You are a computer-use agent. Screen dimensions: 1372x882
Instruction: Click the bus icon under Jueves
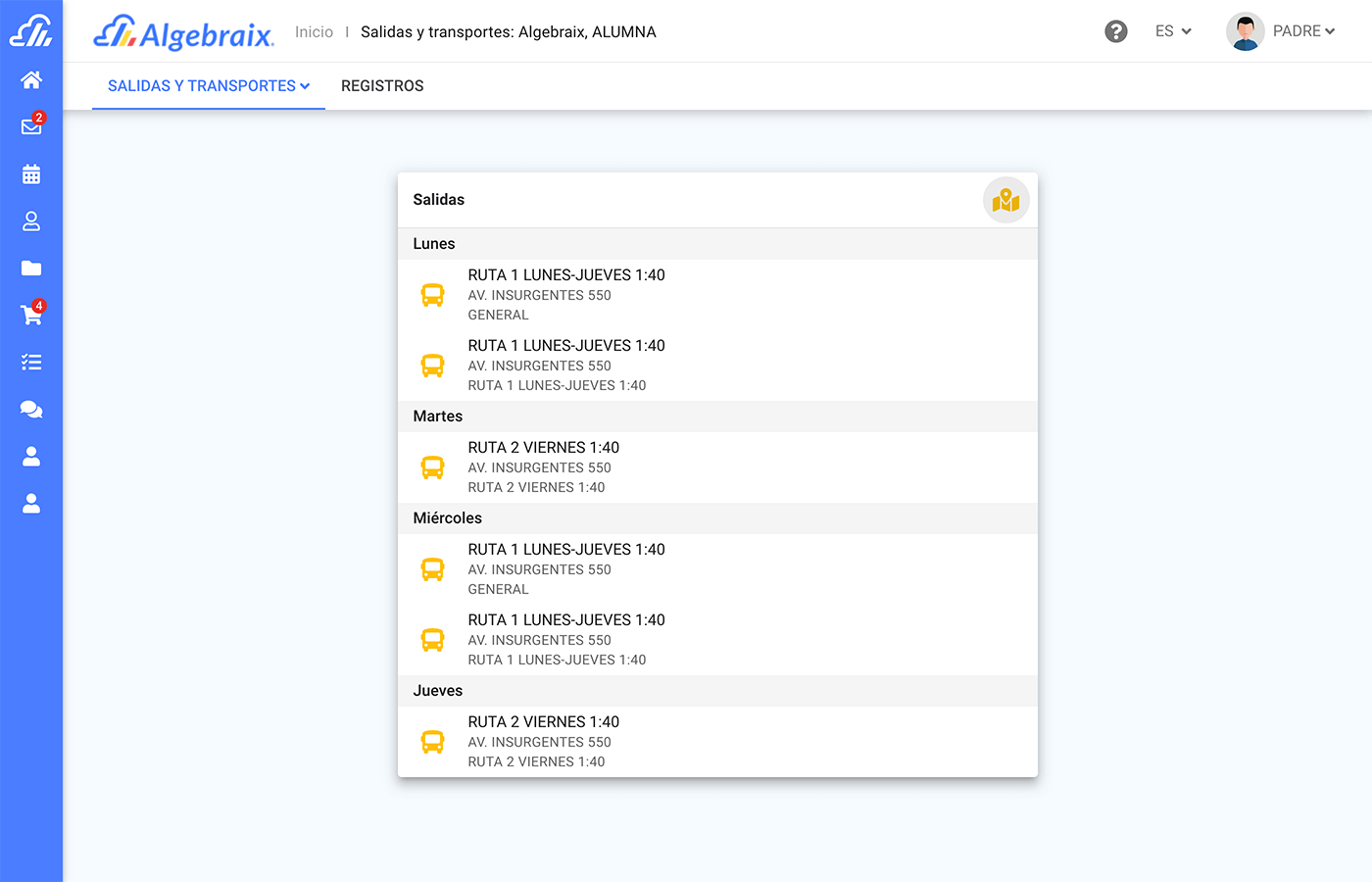coord(432,742)
